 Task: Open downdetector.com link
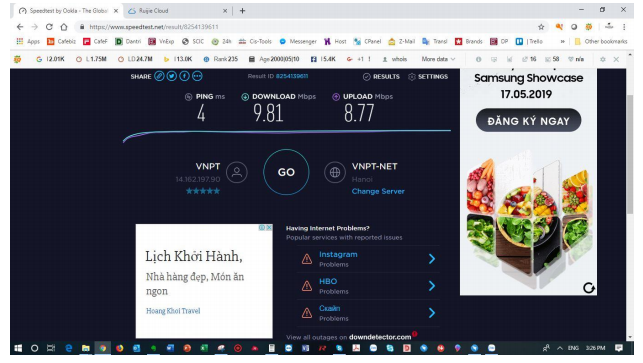[380, 337]
